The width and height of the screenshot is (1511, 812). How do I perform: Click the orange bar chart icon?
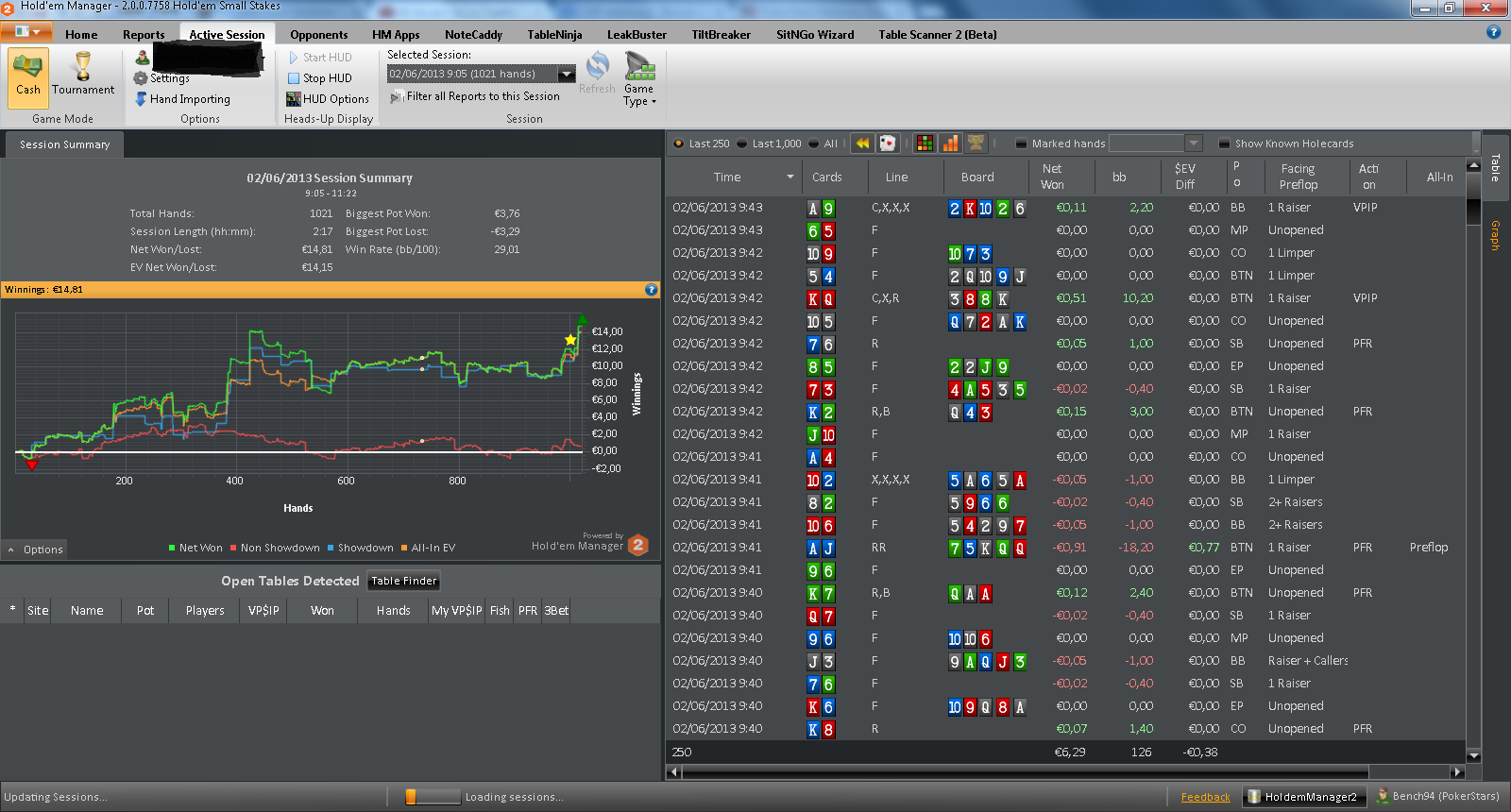click(950, 144)
